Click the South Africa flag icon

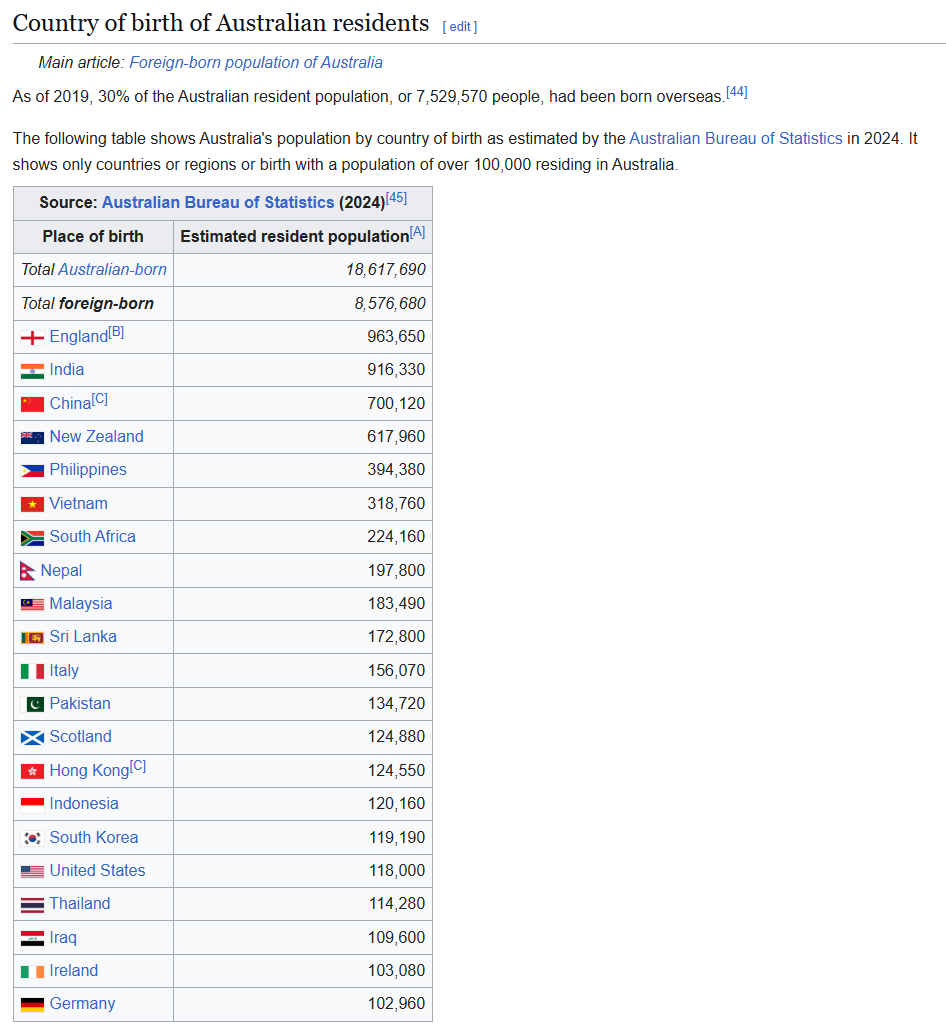[x=32, y=538]
